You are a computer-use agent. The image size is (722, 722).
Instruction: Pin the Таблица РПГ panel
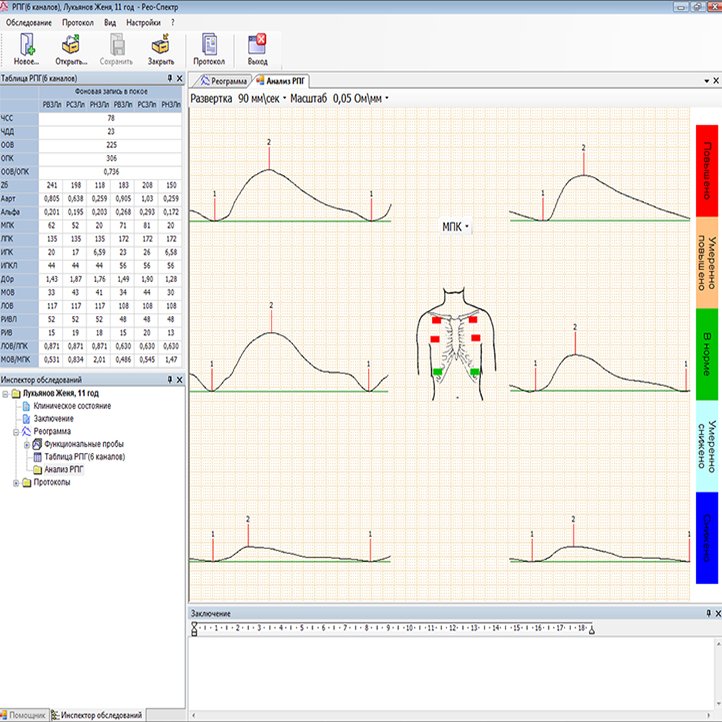point(170,78)
